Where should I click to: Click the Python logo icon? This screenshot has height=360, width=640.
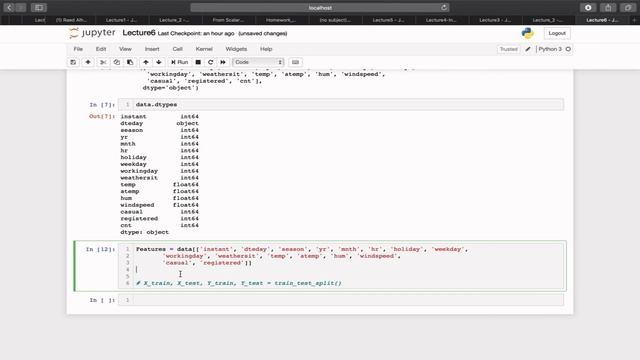click(527, 33)
